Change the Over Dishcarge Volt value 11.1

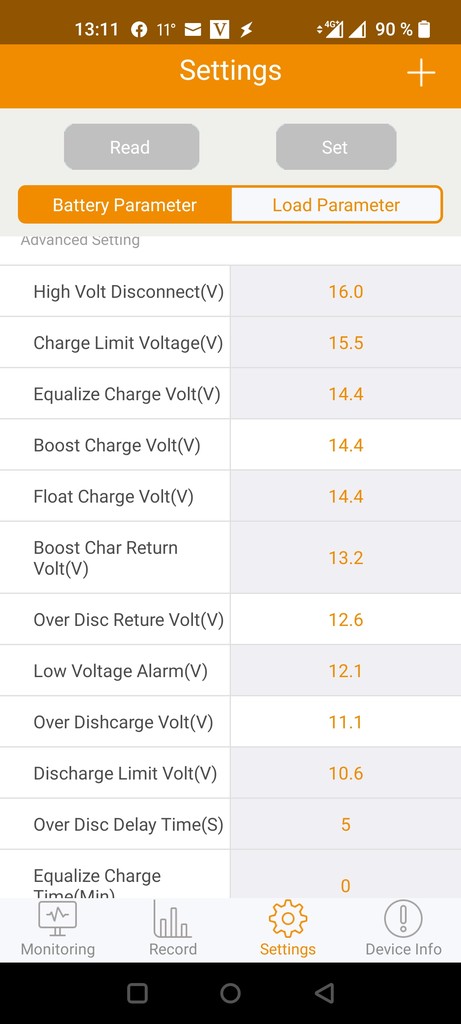click(345, 722)
